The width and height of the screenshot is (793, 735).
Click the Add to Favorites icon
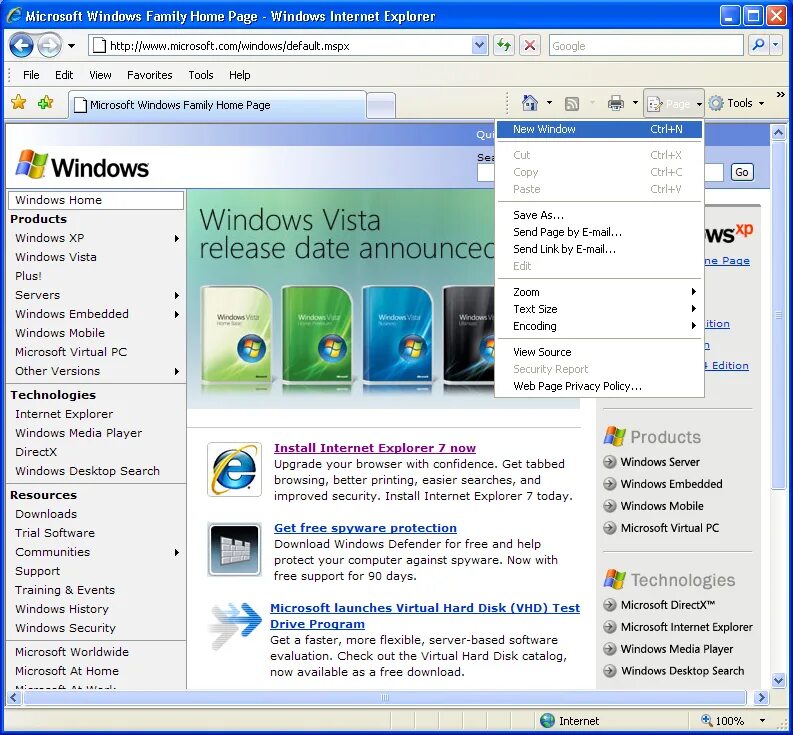45,103
